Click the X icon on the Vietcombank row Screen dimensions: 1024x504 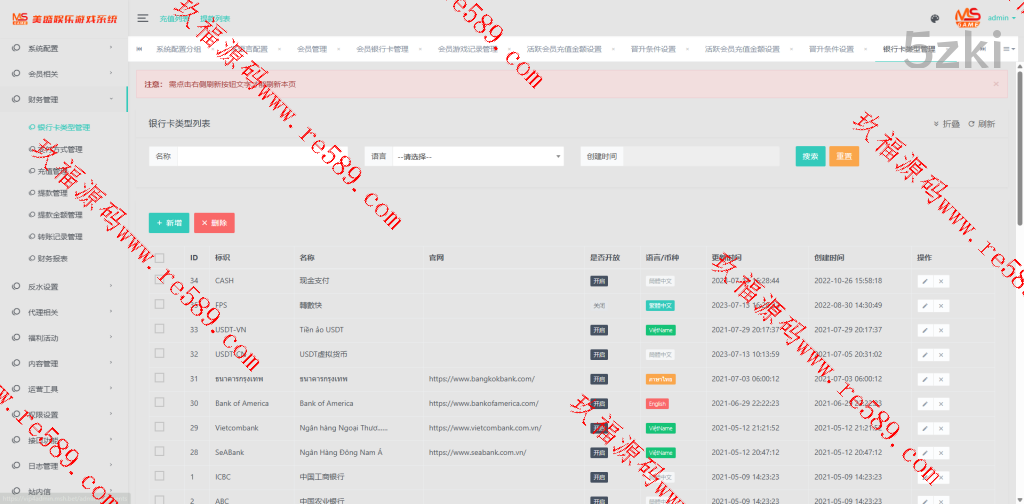point(941,427)
